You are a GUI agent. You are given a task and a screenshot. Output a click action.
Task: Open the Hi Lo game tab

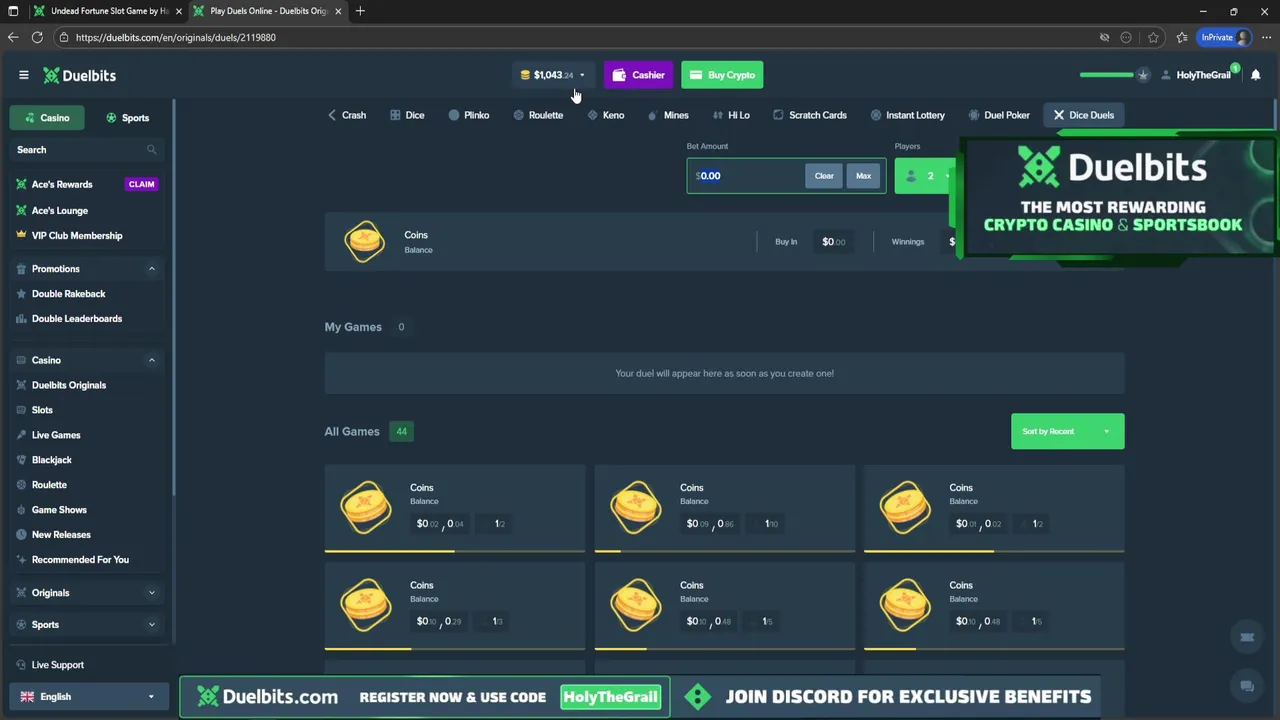point(731,115)
